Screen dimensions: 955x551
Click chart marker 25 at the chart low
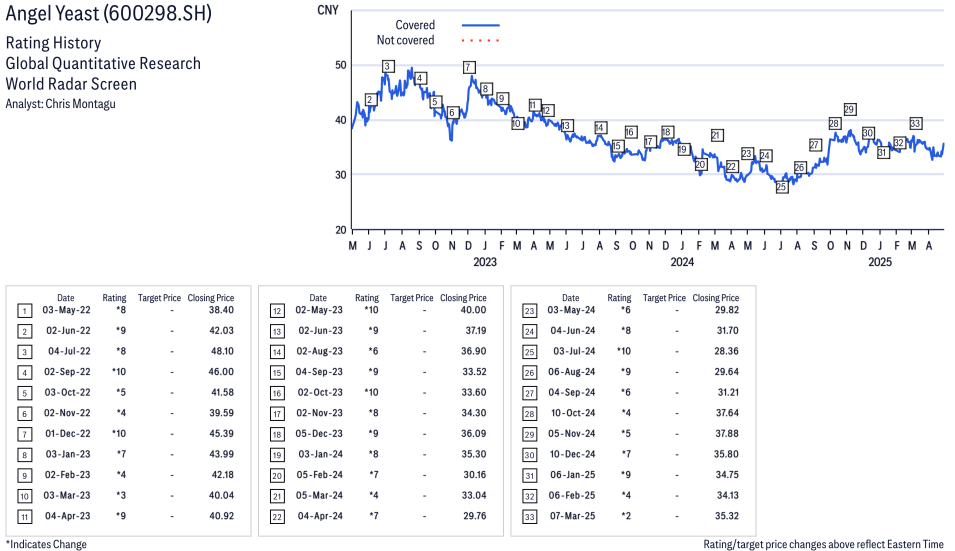[x=781, y=187]
